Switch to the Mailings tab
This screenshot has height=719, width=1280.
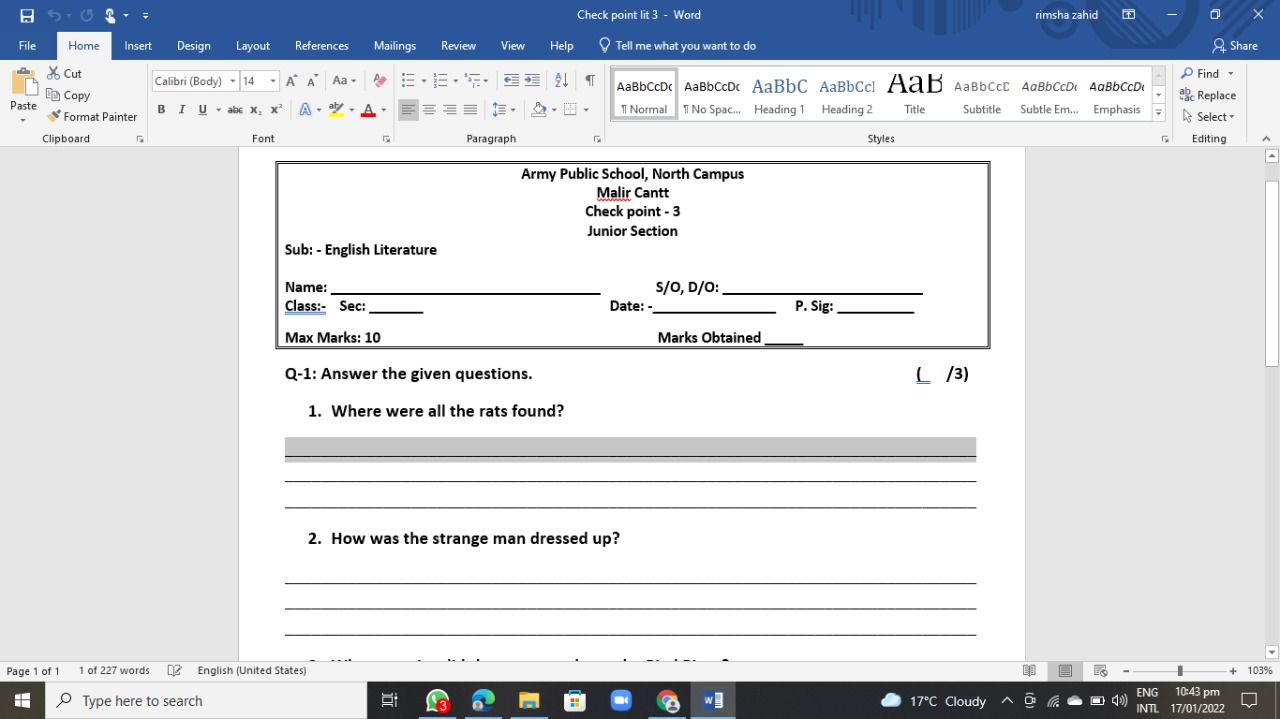point(395,46)
